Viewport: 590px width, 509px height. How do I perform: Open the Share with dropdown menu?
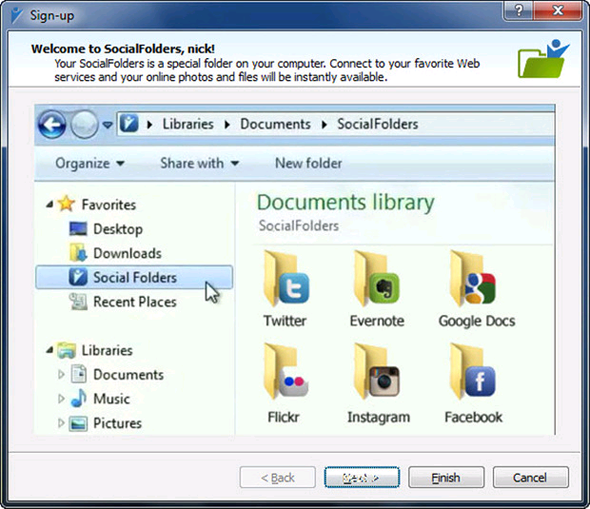click(200, 163)
